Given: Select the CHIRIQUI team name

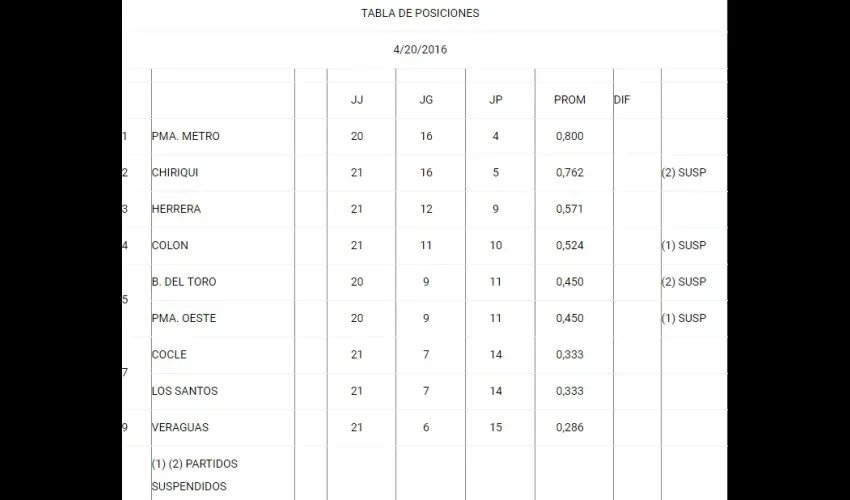Looking at the screenshot, I should pyautogui.click(x=175, y=172).
